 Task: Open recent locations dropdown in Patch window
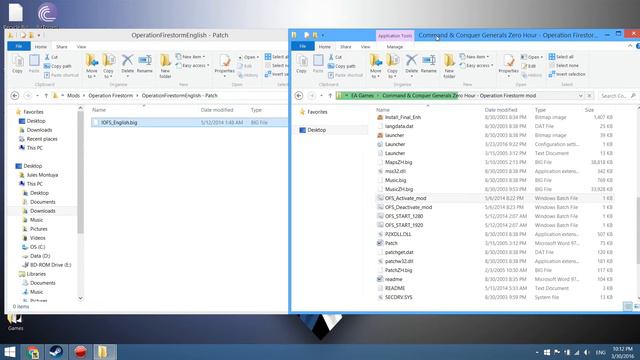click(x=37, y=96)
